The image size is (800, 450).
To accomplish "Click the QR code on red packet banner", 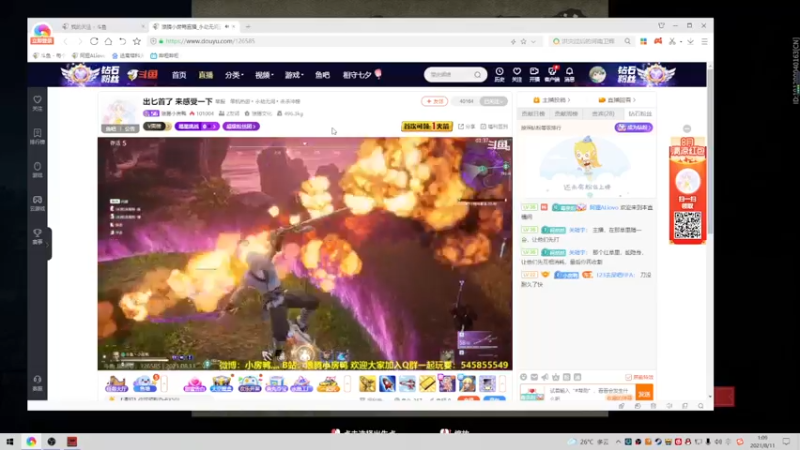I will [687, 224].
